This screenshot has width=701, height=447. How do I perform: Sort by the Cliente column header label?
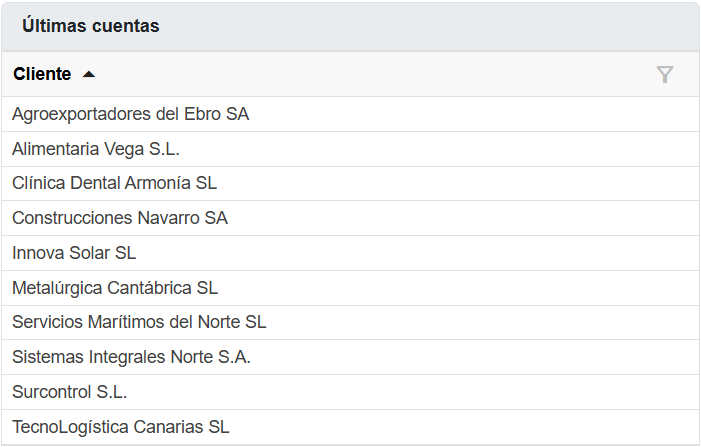pos(42,74)
